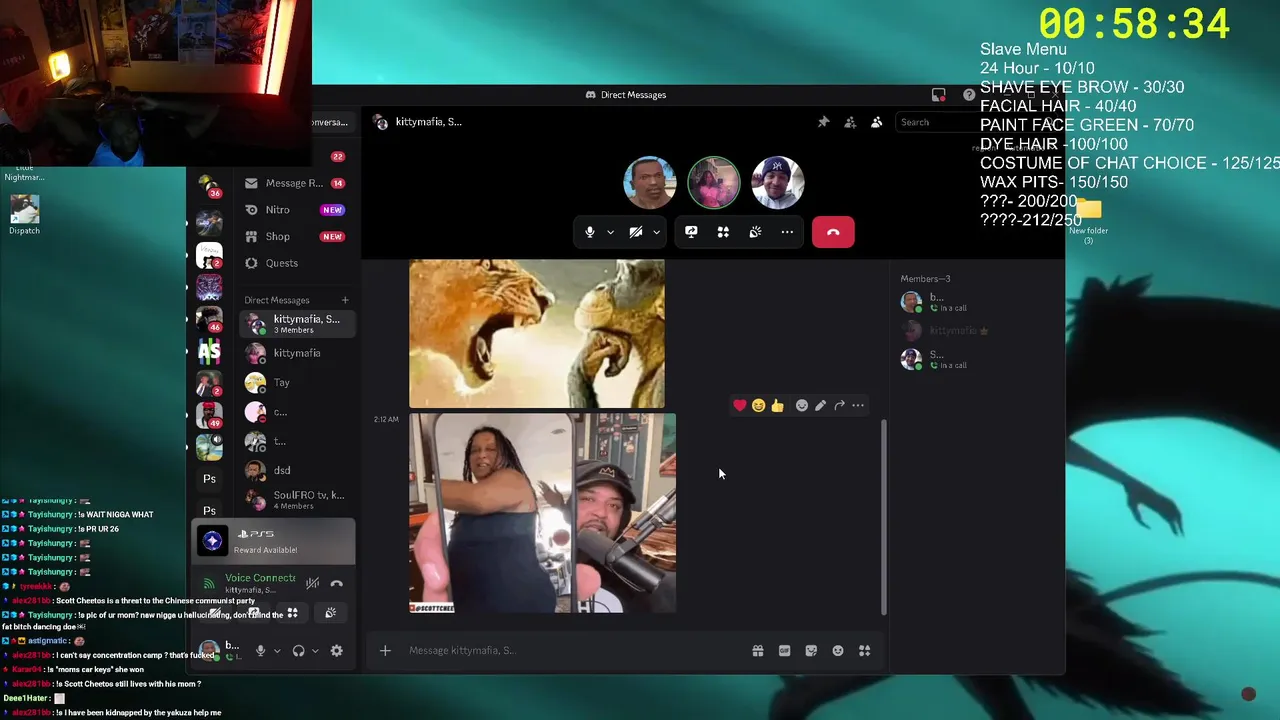Add friends to the DM

pos(850,122)
